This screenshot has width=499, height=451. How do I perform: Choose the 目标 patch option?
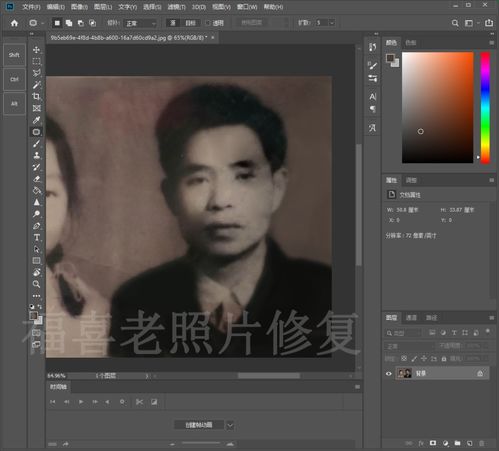190,23
